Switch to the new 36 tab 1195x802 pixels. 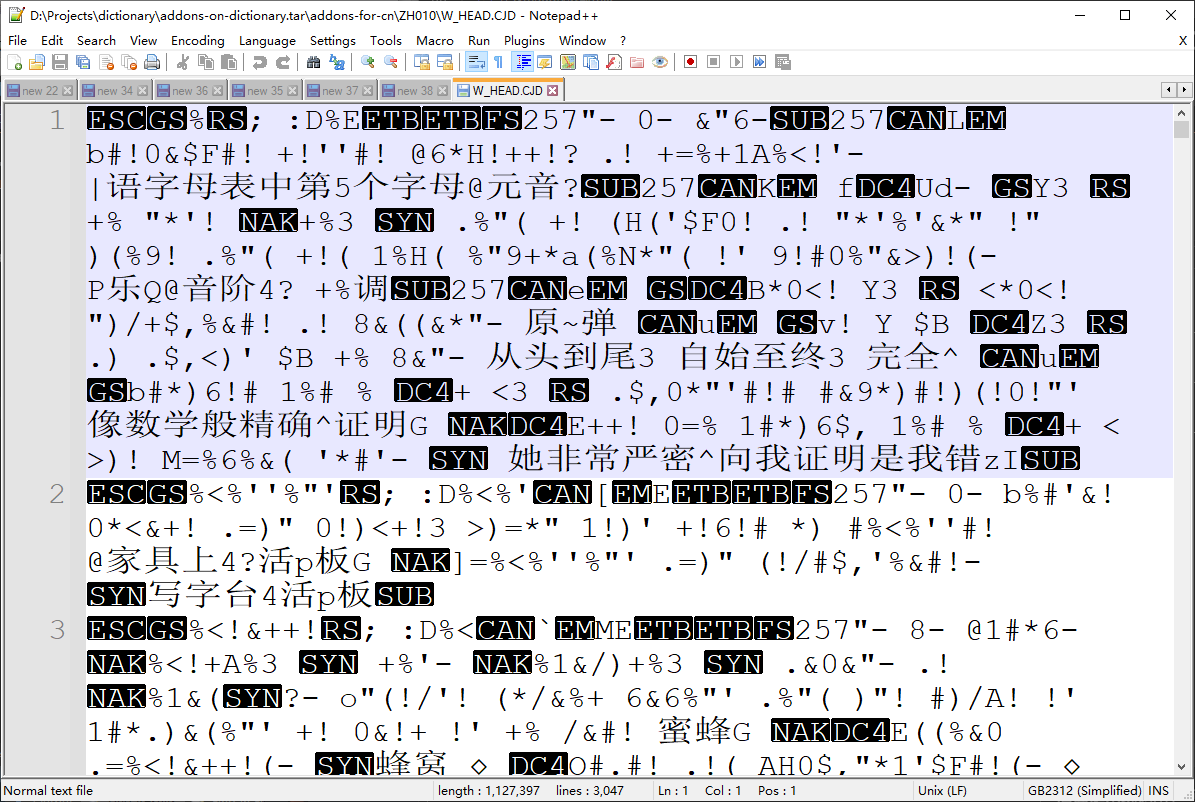(189, 91)
